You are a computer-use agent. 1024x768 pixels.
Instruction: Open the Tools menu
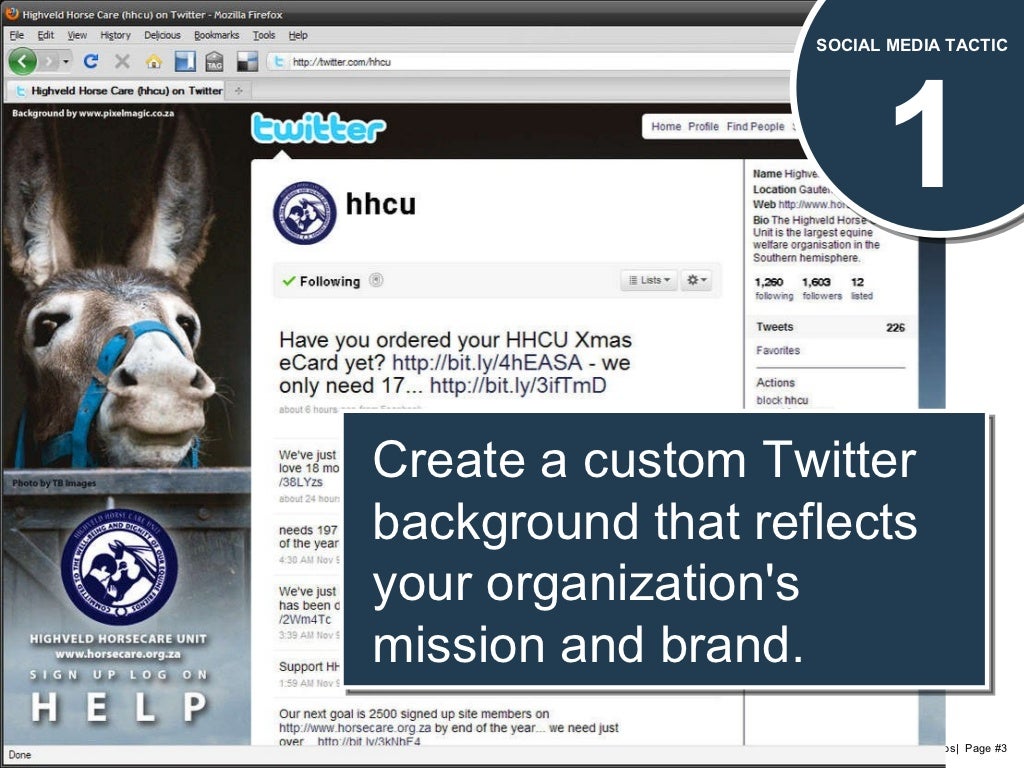click(264, 35)
